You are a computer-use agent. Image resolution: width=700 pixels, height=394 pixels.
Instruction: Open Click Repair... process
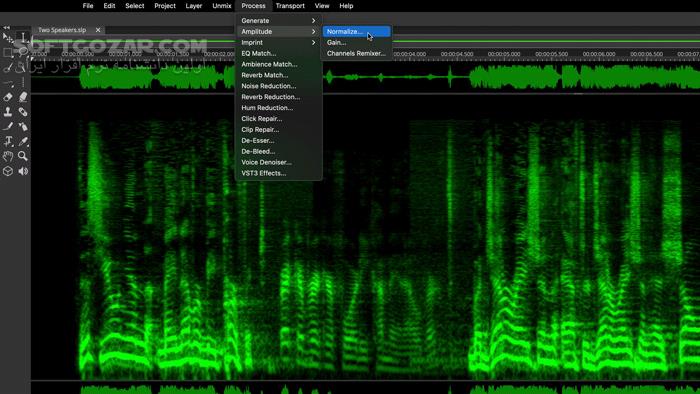[279, 119]
